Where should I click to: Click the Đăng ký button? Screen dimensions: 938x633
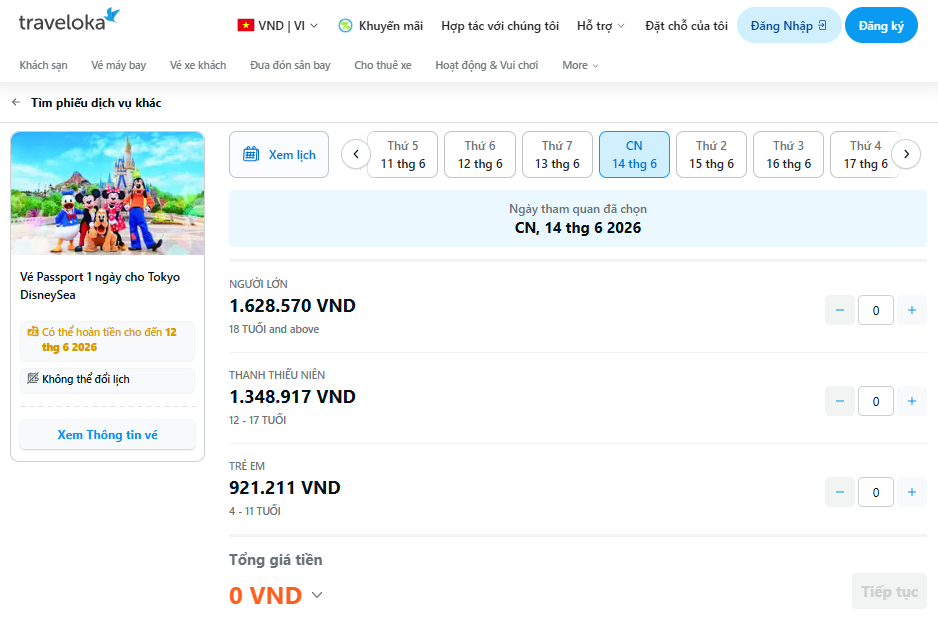pyautogui.click(x=881, y=25)
